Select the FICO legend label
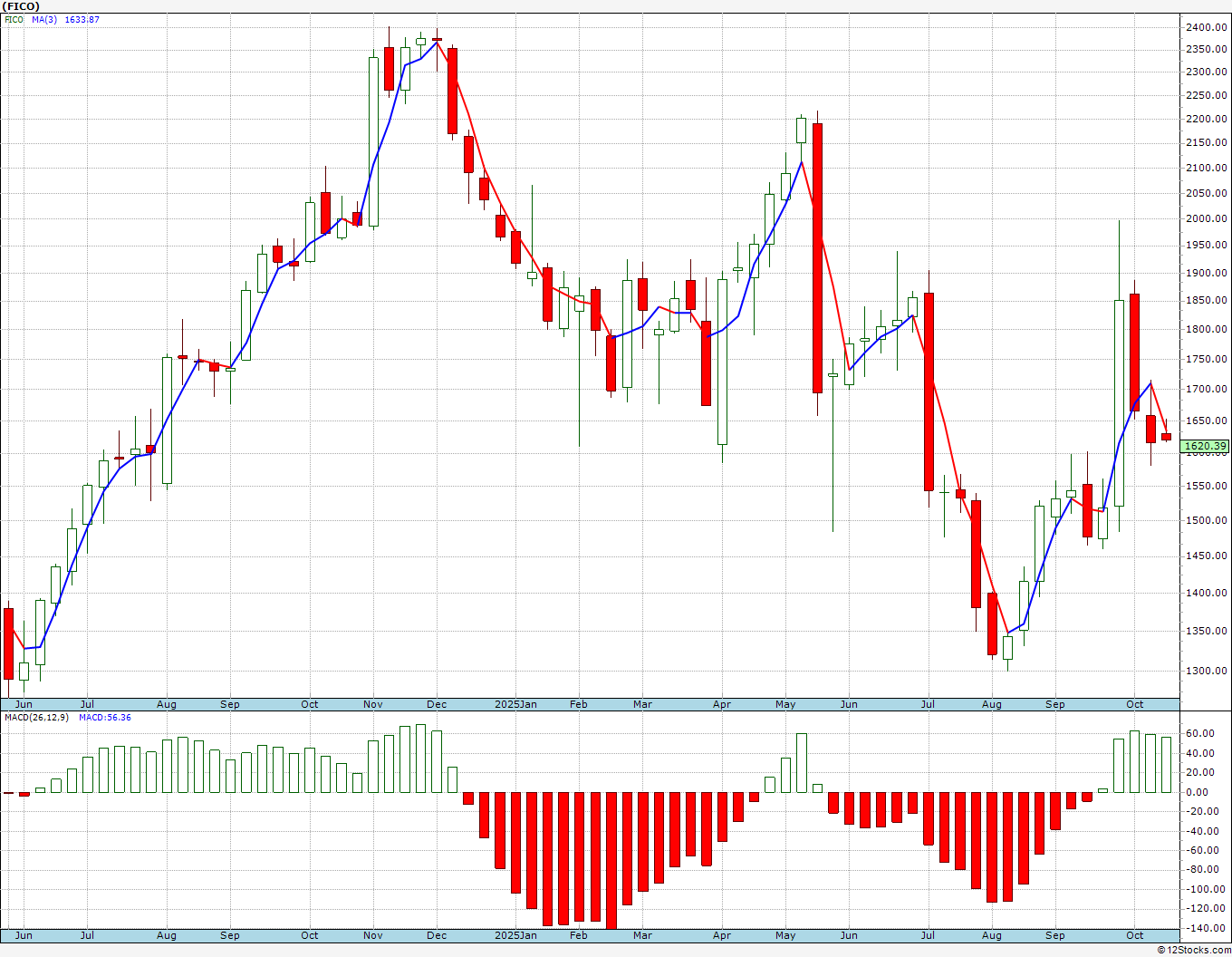 (13, 19)
